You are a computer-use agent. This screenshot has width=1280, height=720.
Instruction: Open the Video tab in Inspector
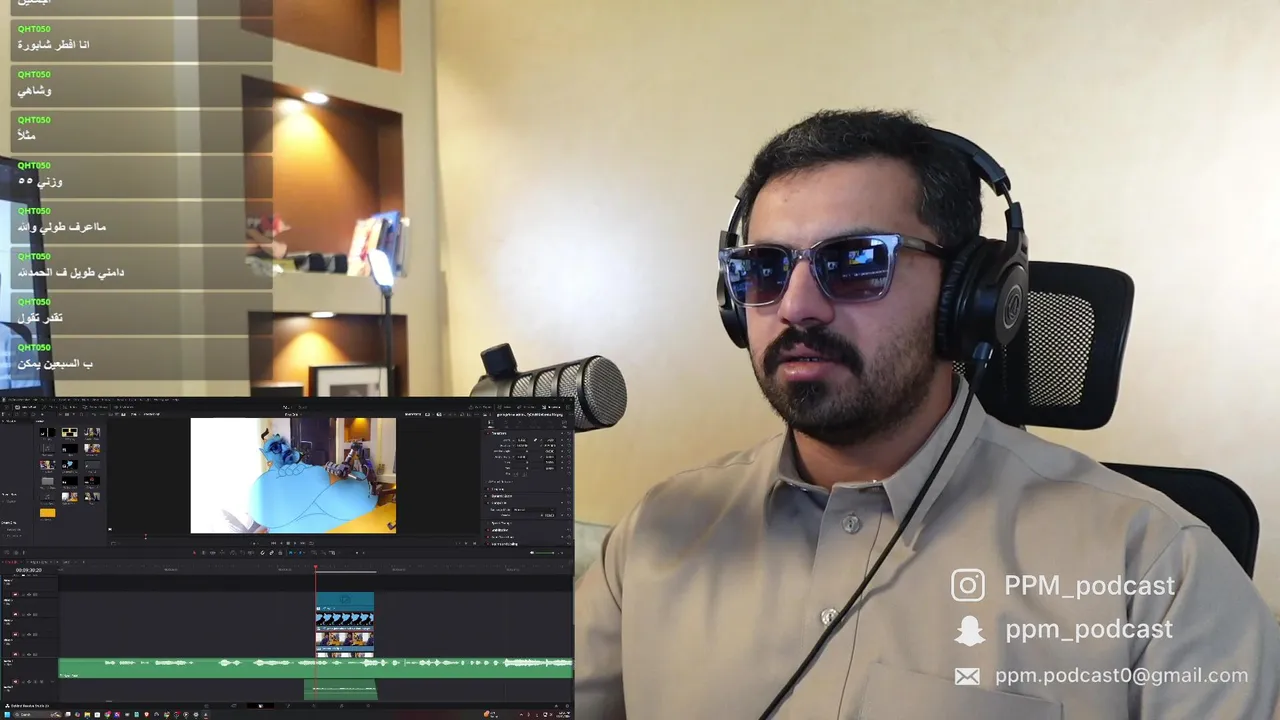[491, 425]
